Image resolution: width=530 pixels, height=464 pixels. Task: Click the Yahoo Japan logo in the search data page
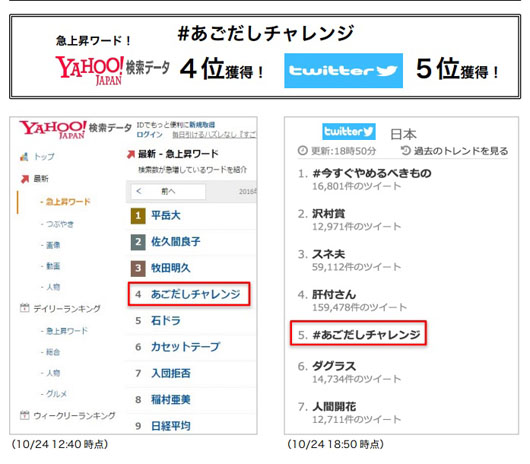(53, 130)
